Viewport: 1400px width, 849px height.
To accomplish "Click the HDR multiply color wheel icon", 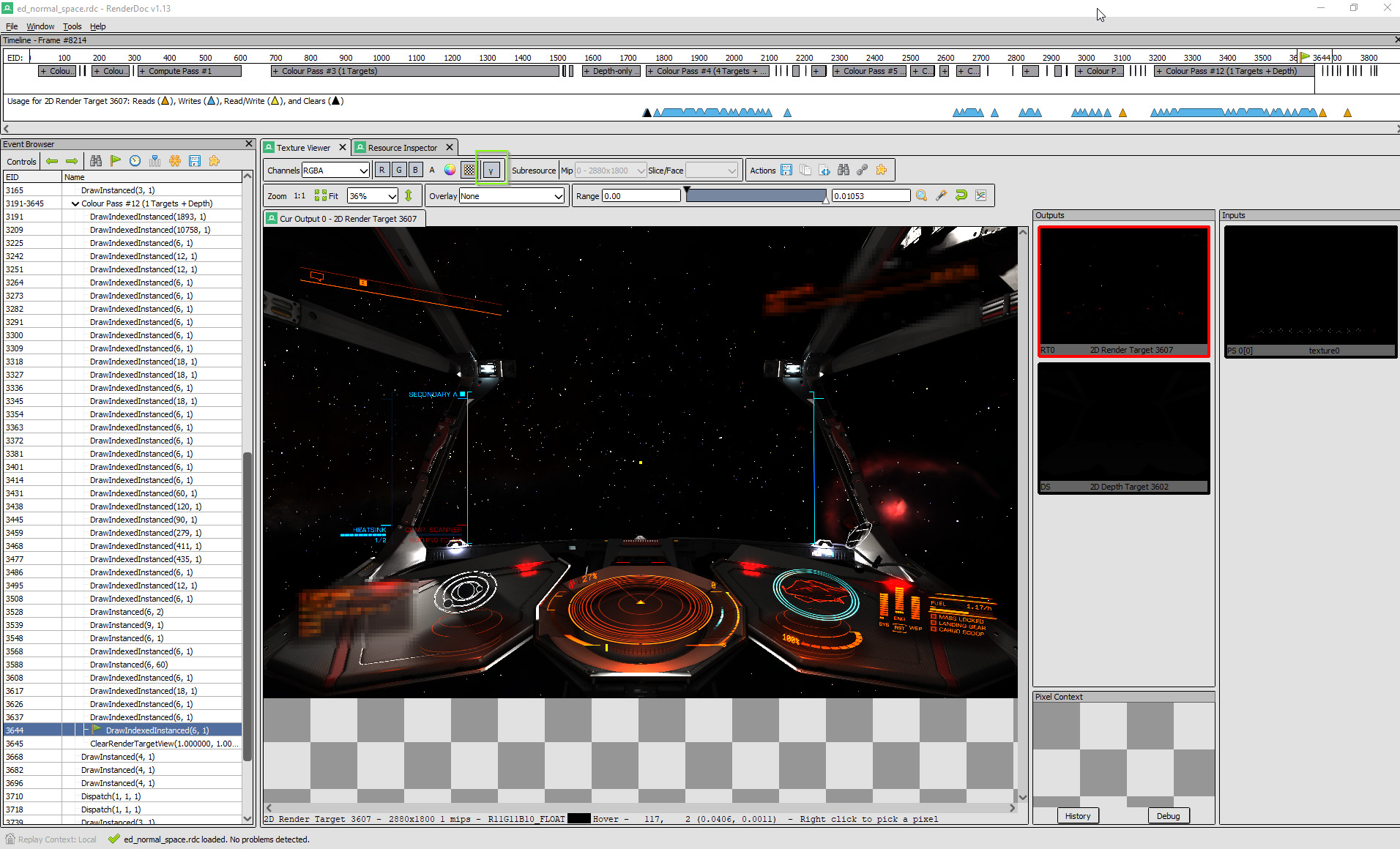I will coord(450,170).
